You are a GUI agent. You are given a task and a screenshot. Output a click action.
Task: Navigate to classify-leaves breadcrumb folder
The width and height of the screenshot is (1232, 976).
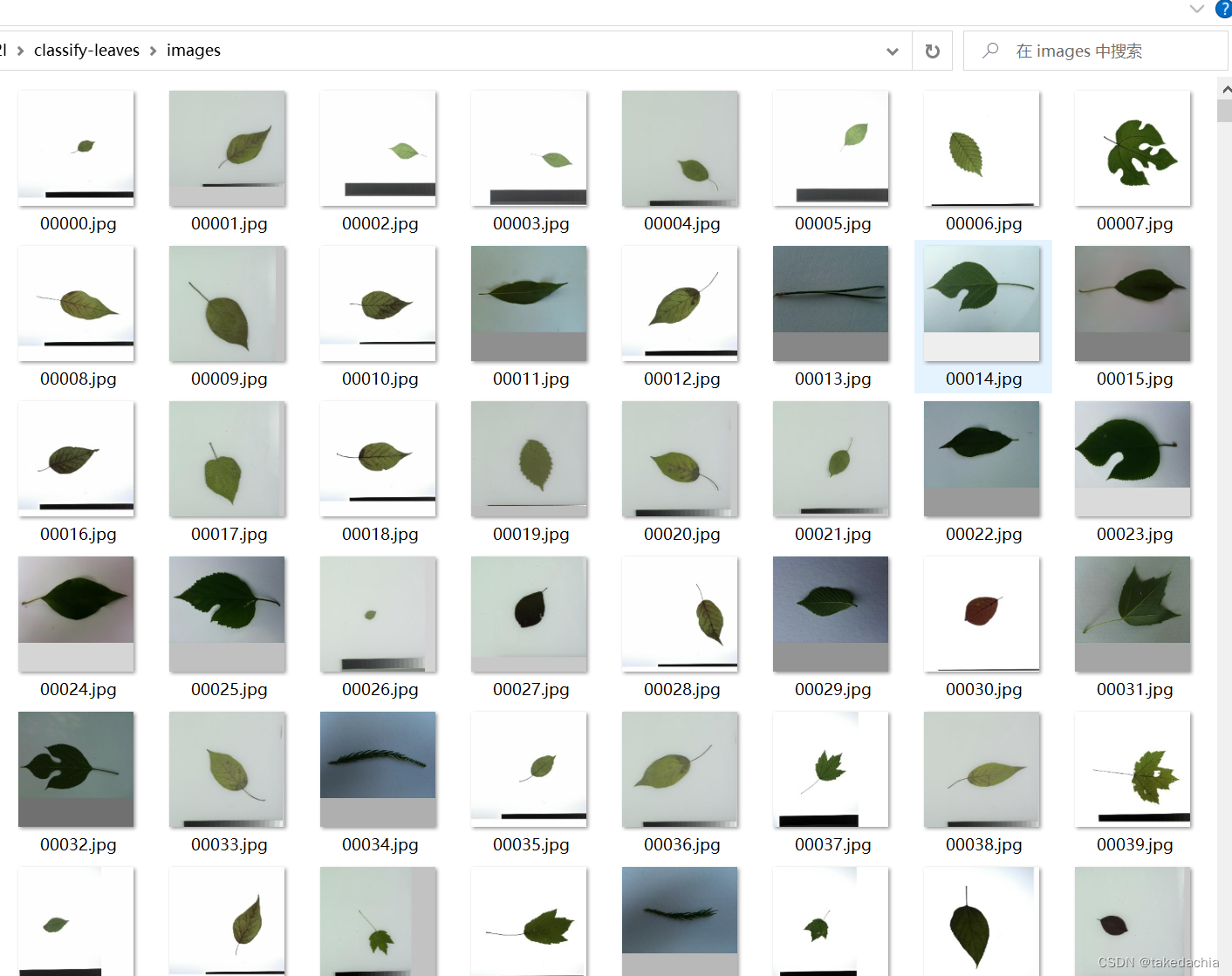pos(86,51)
